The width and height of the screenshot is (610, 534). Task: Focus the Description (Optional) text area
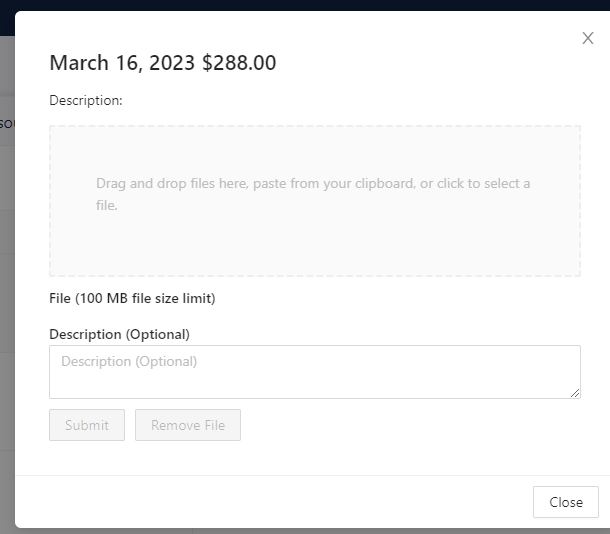pyautogui.click(x=315, y=372)
